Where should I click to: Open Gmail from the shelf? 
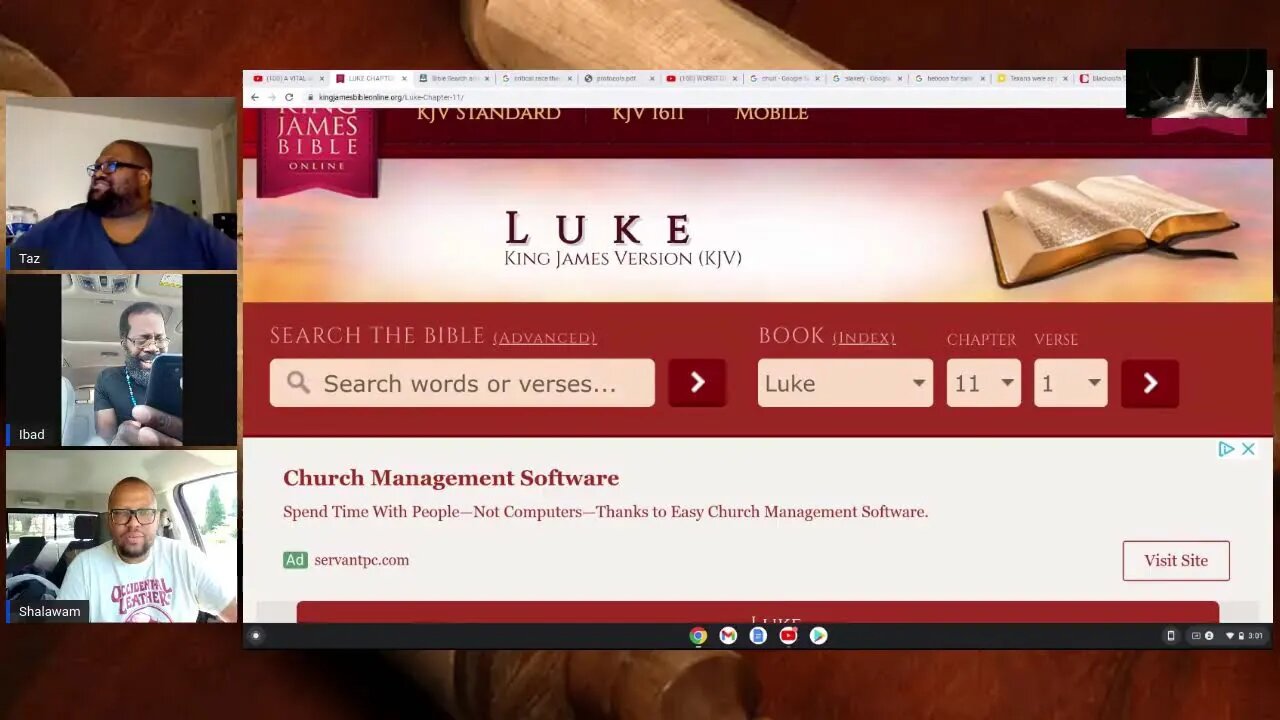[728, 635]
